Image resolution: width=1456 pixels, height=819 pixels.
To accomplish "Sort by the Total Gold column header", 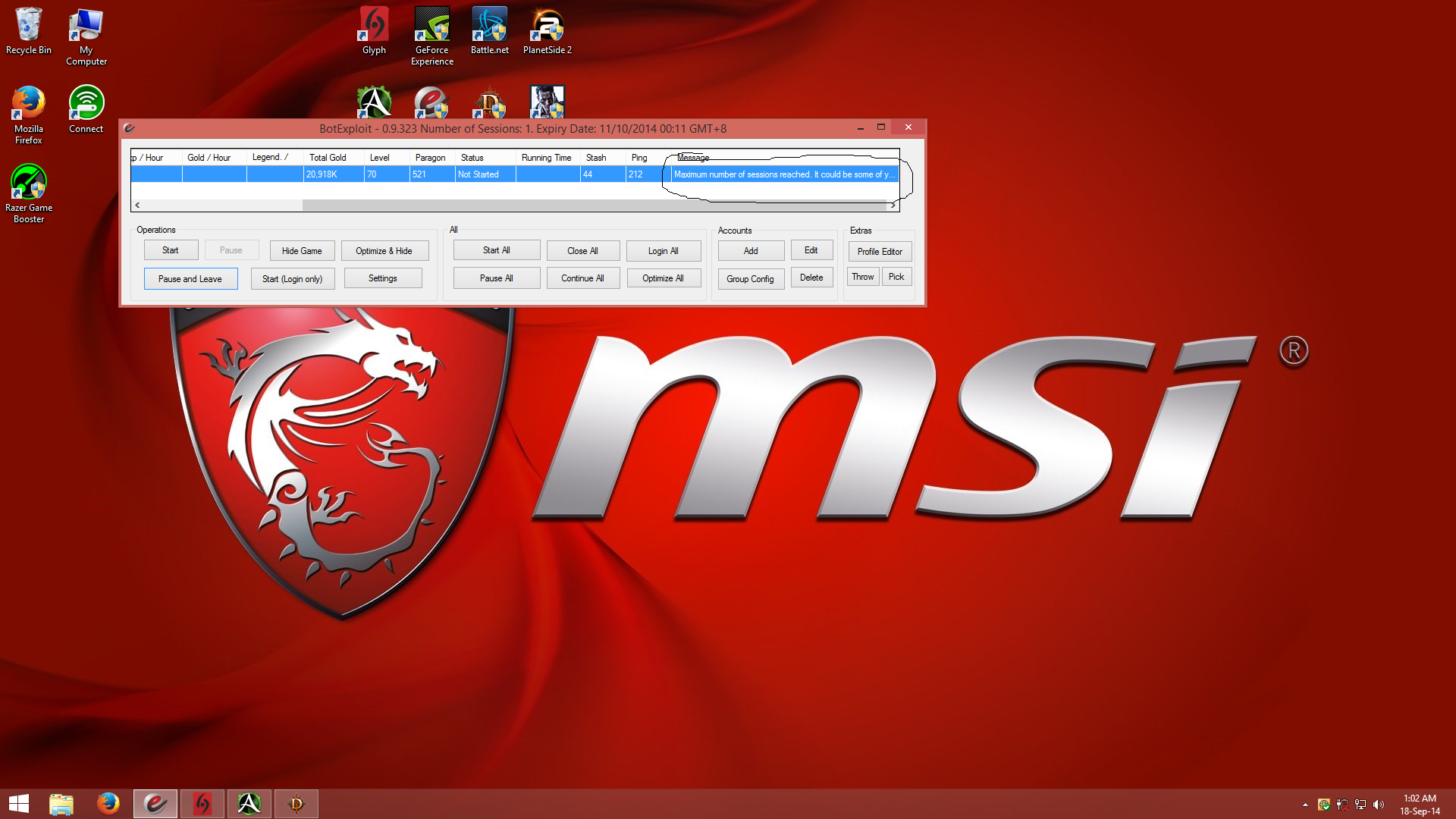I will pyautogui.click(x=333, y=158).
